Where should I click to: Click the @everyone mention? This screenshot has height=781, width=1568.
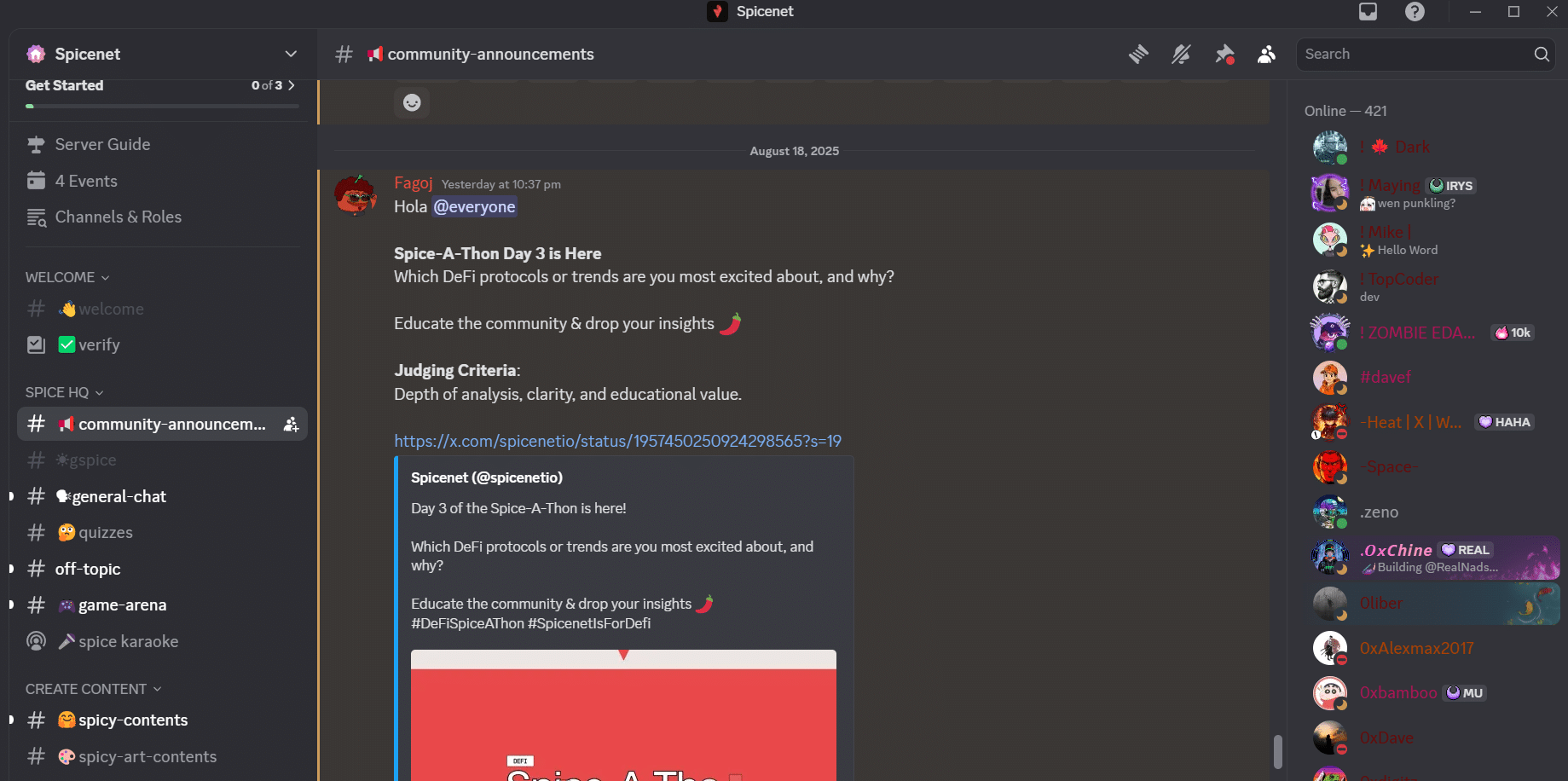474,206
